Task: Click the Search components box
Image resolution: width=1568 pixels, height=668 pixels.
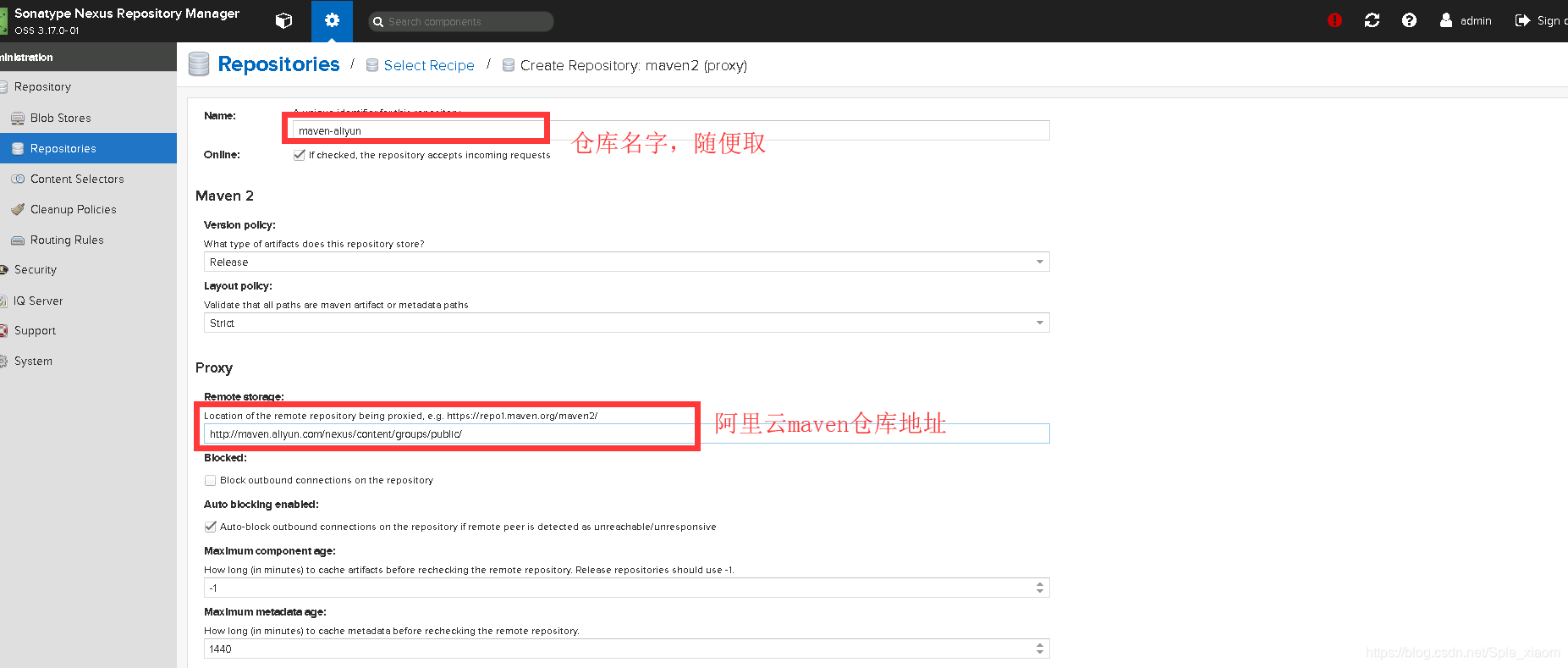Action: pyautogui.click(x=461, y=22)
